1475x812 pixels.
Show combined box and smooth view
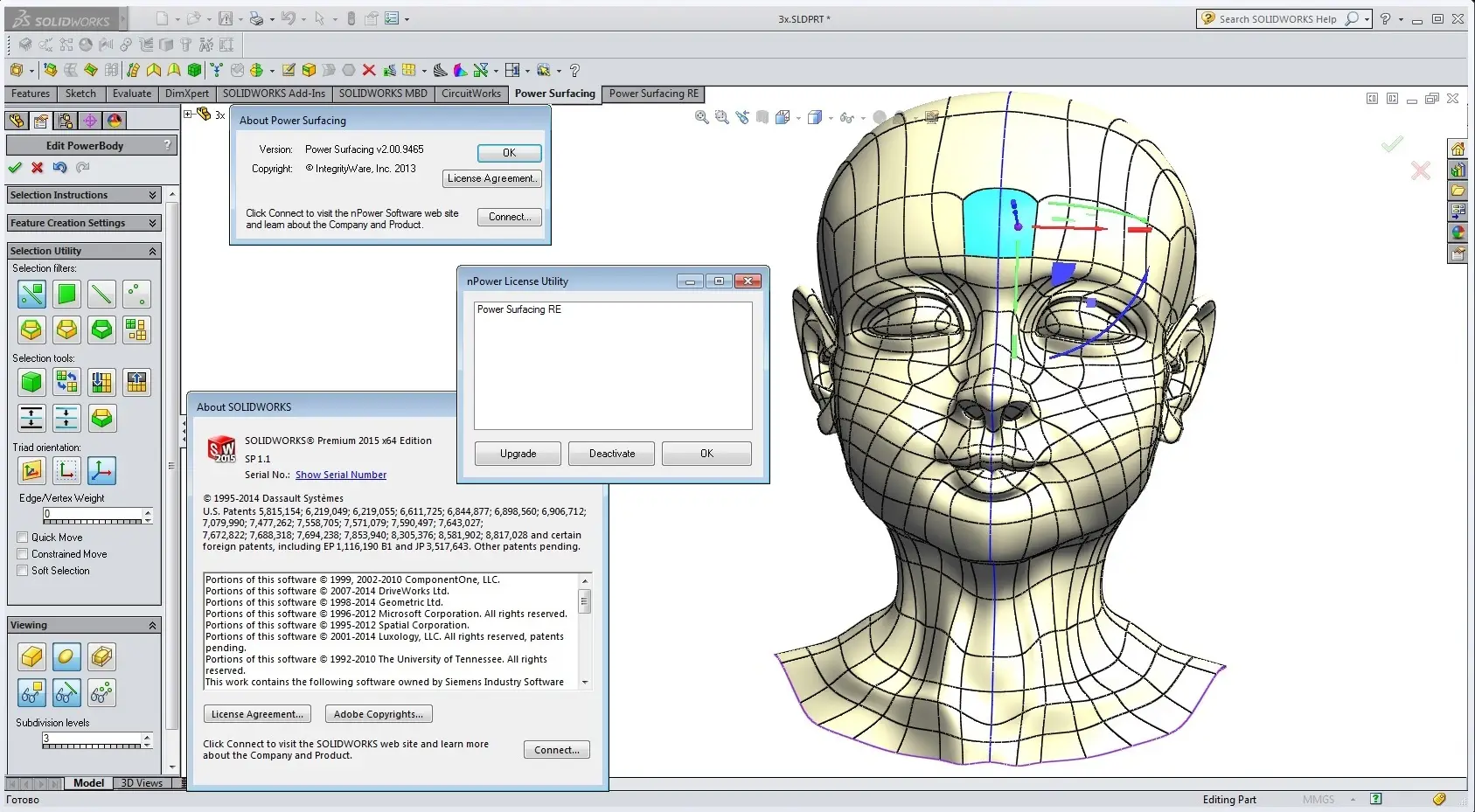(101, 656)
